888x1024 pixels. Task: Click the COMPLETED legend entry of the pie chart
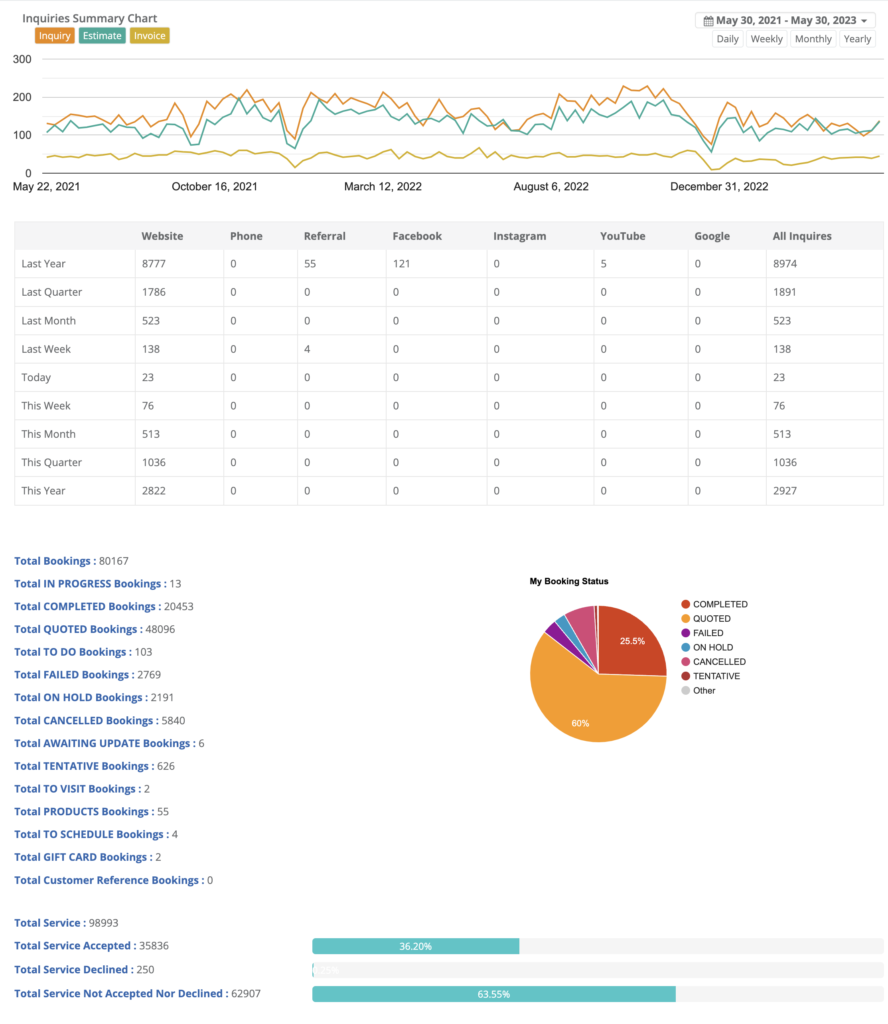714,605
